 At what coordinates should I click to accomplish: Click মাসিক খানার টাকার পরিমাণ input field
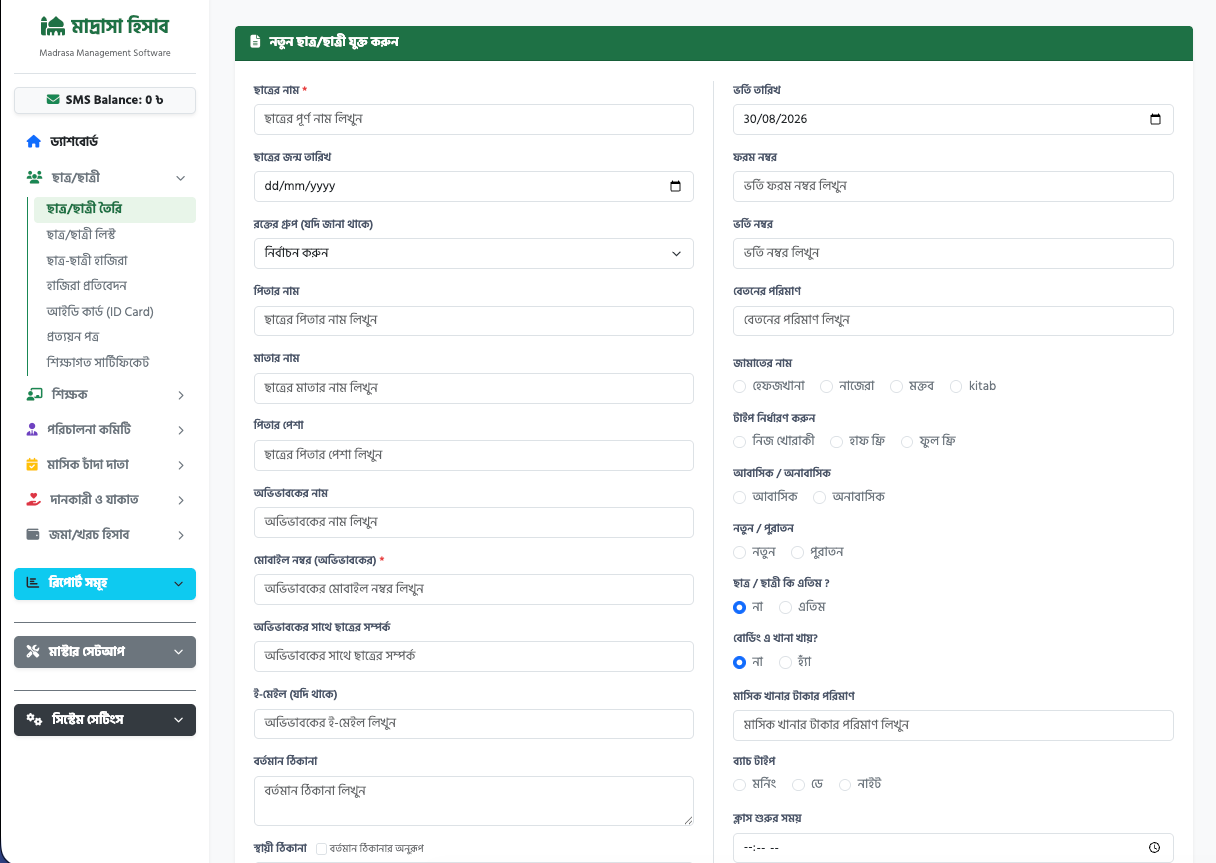coord(953,725)
